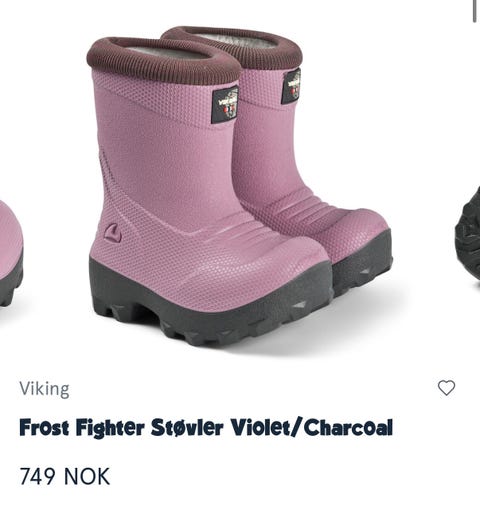Show next black boot image at right edge

click(468, 237)
